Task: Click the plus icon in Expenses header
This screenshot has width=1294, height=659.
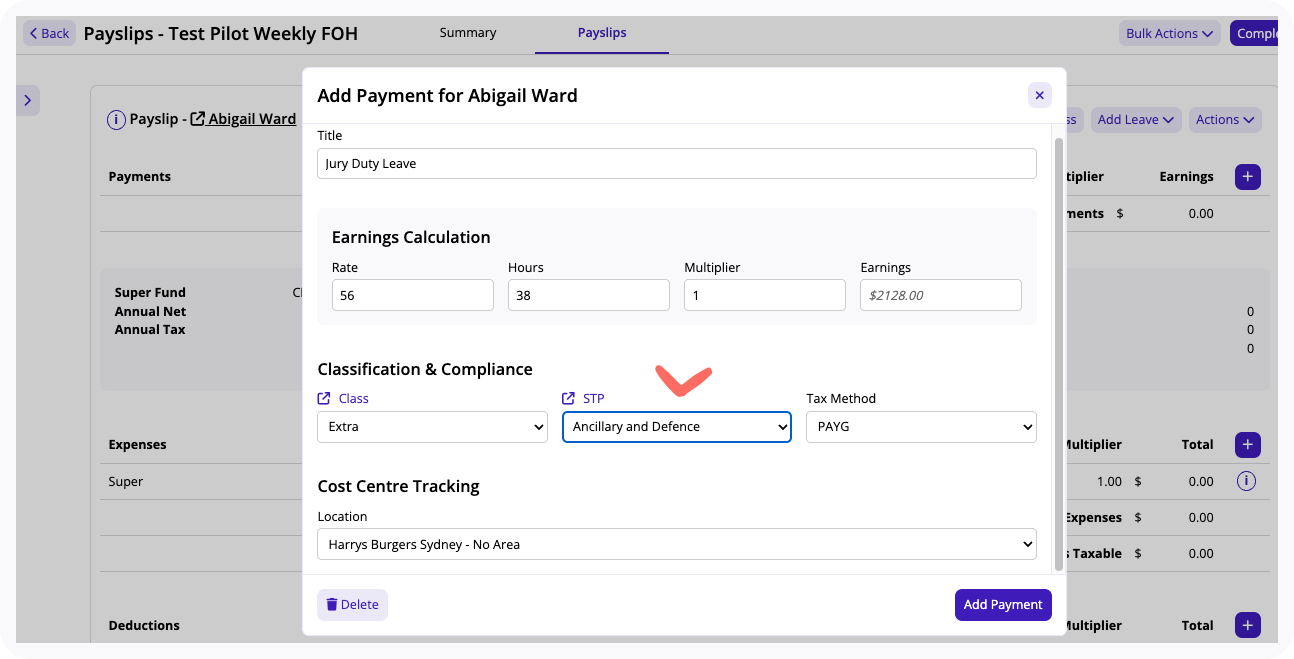Action: pyautogui.click(x=1247, y=445)
